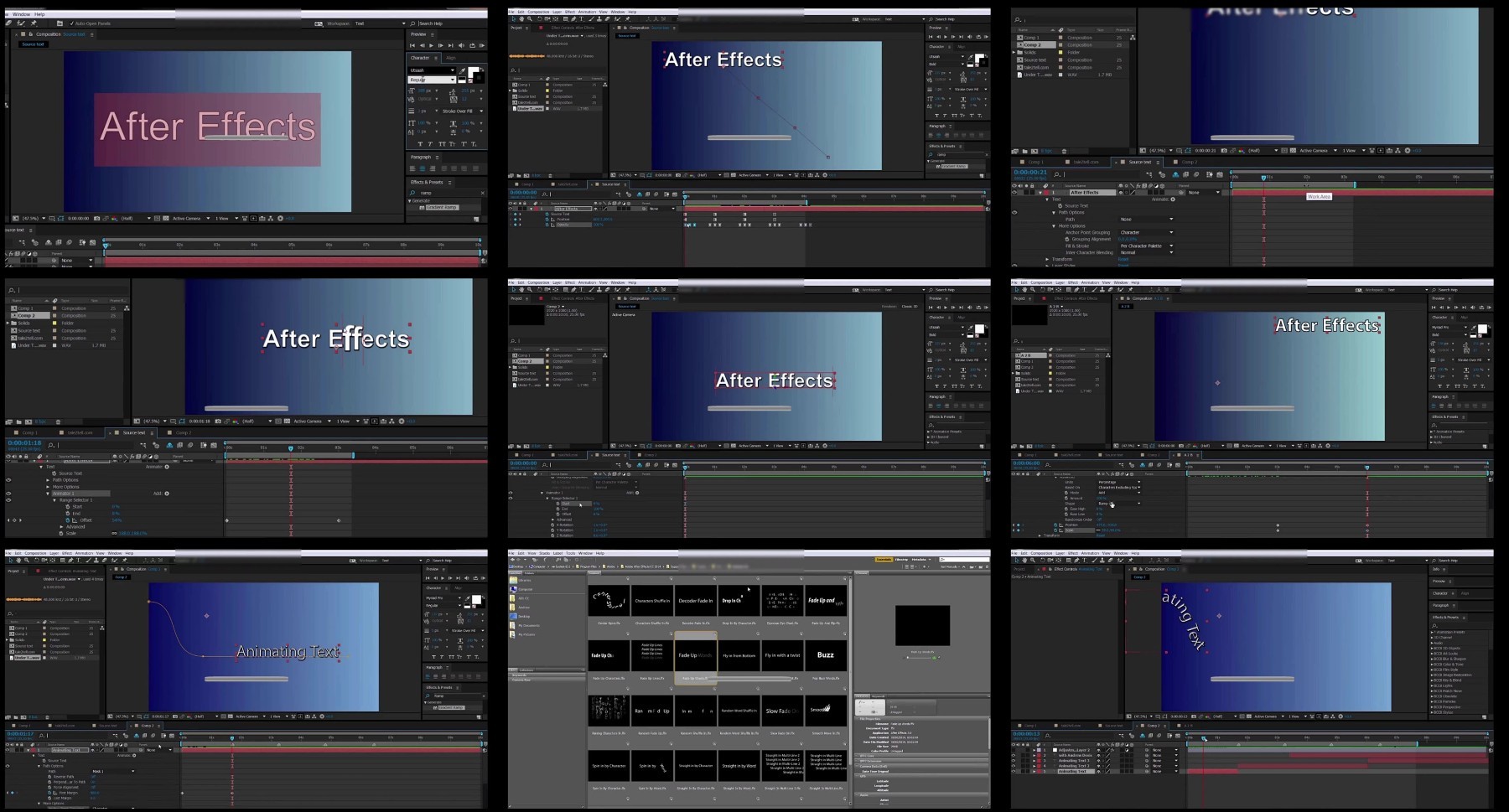The image size is (1509, 812).
Task: Open Utsaah font dropdown in pink-highlight frame
Action: tap(432, 70)
